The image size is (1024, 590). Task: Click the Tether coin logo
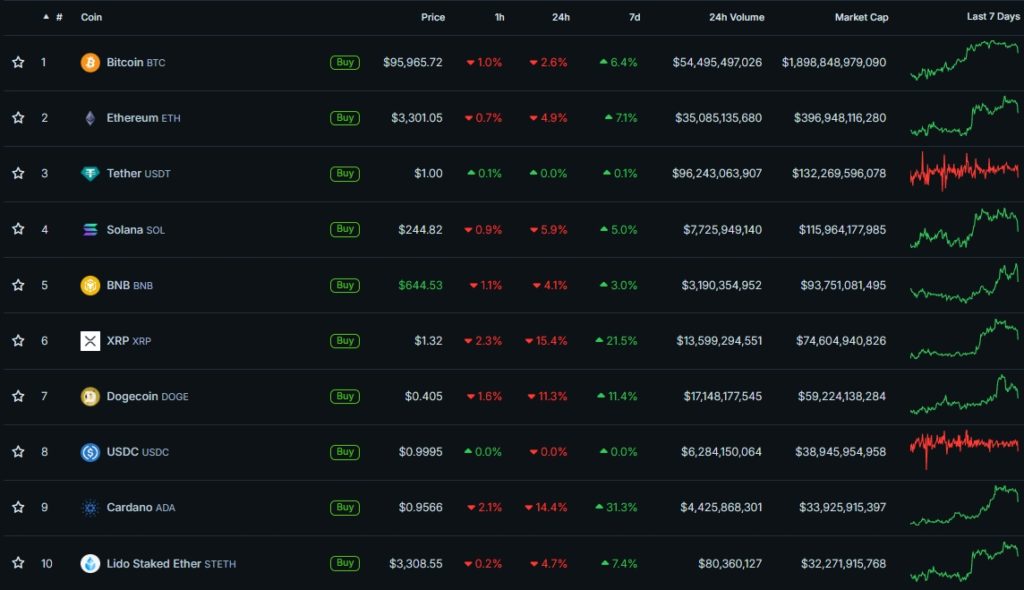[x=90, y=174]
